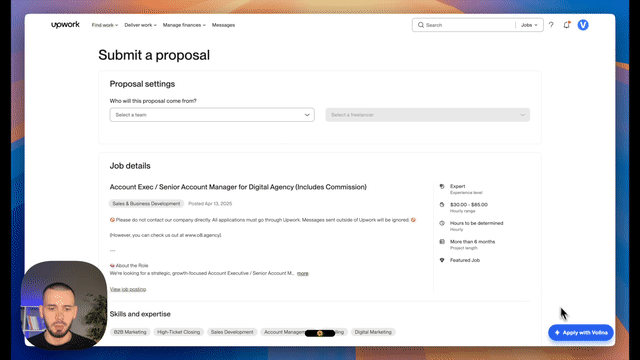Click the Sales & Business Development tag

[x=146, y=203]
